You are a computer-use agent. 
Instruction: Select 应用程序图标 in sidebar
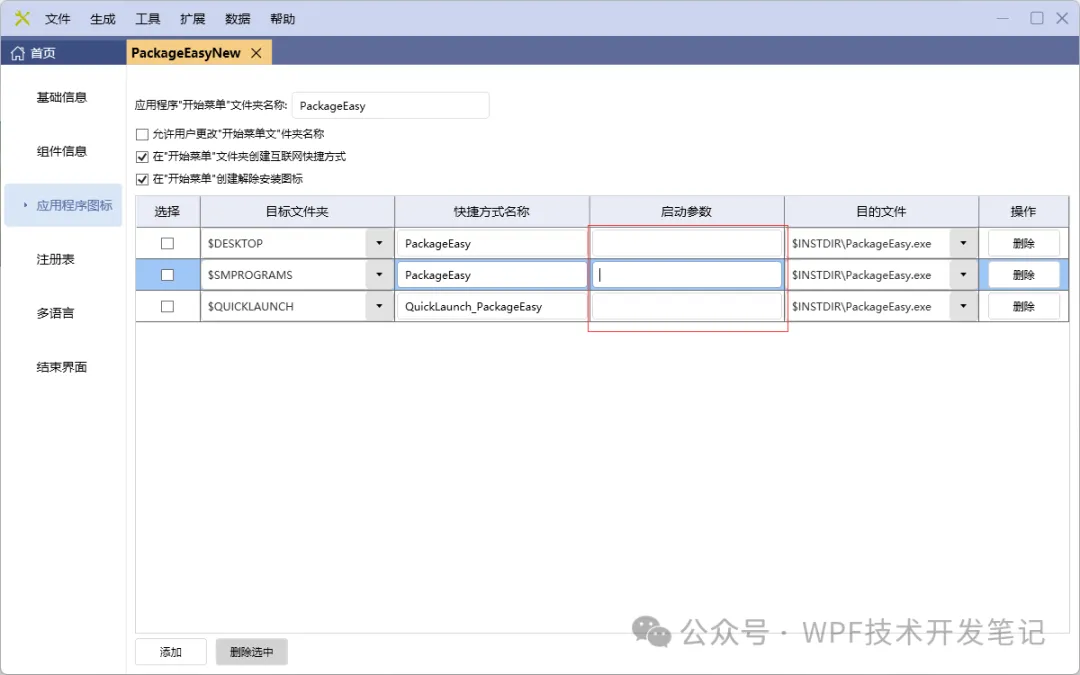pyautogui.click(x=63, y=205)
